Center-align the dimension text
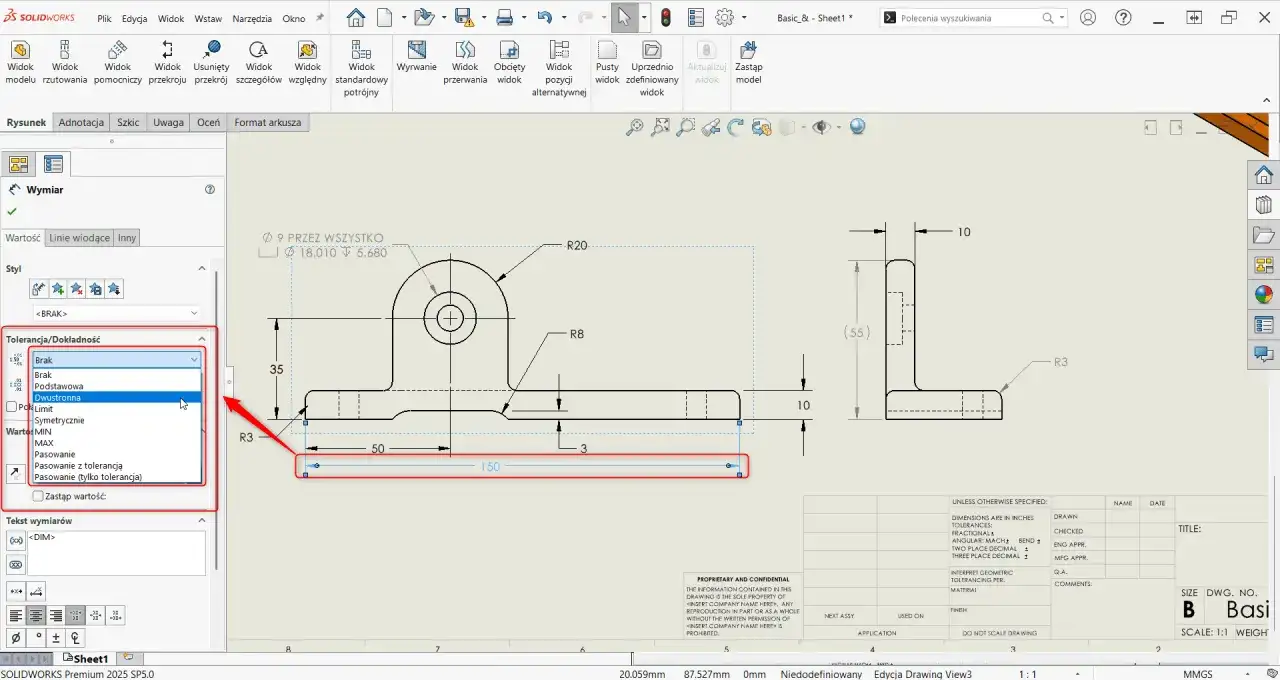Screen dimensions: 1280x680 coord(36,615)
